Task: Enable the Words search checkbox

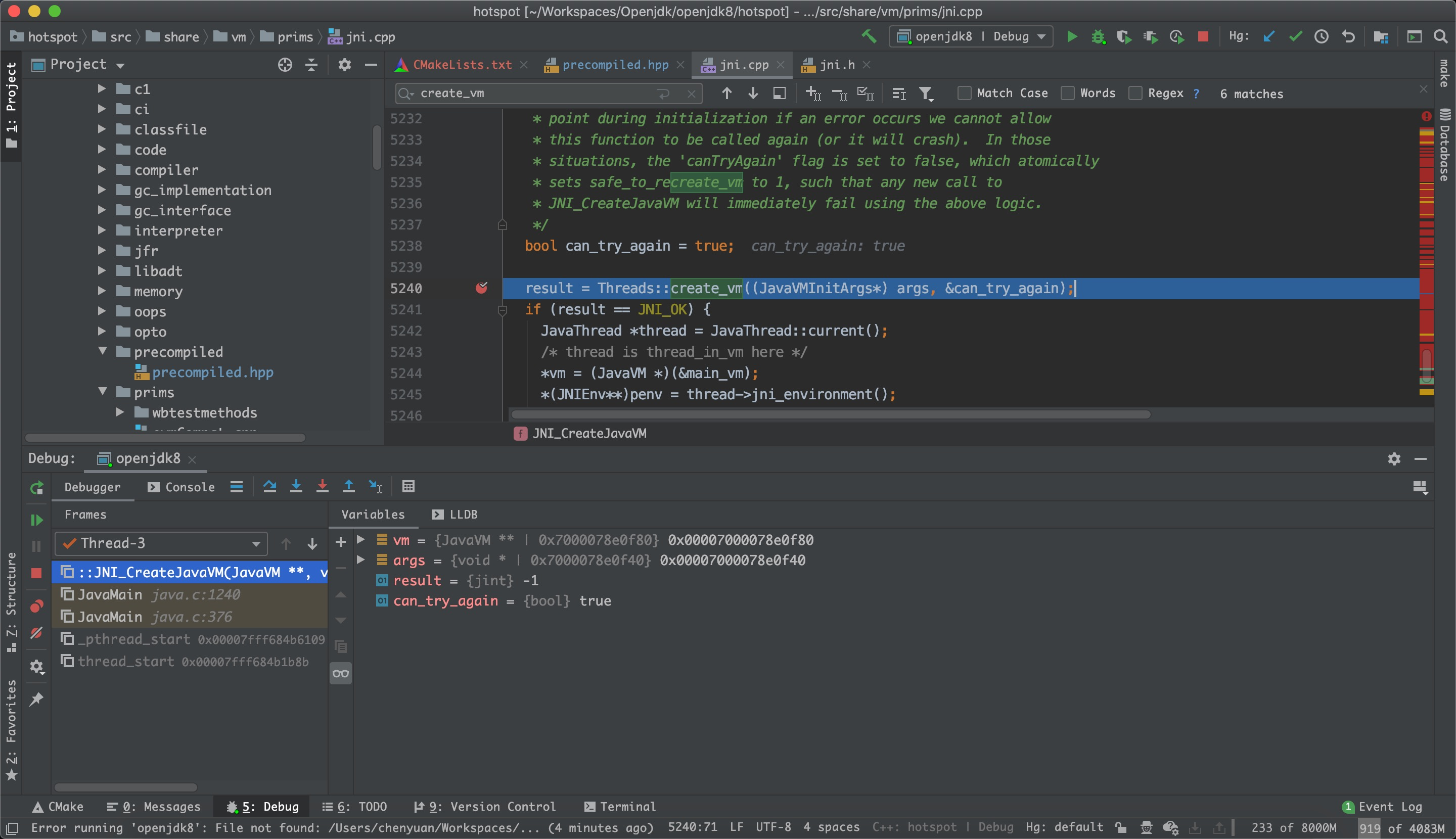Action: (x=1068, y=94)
